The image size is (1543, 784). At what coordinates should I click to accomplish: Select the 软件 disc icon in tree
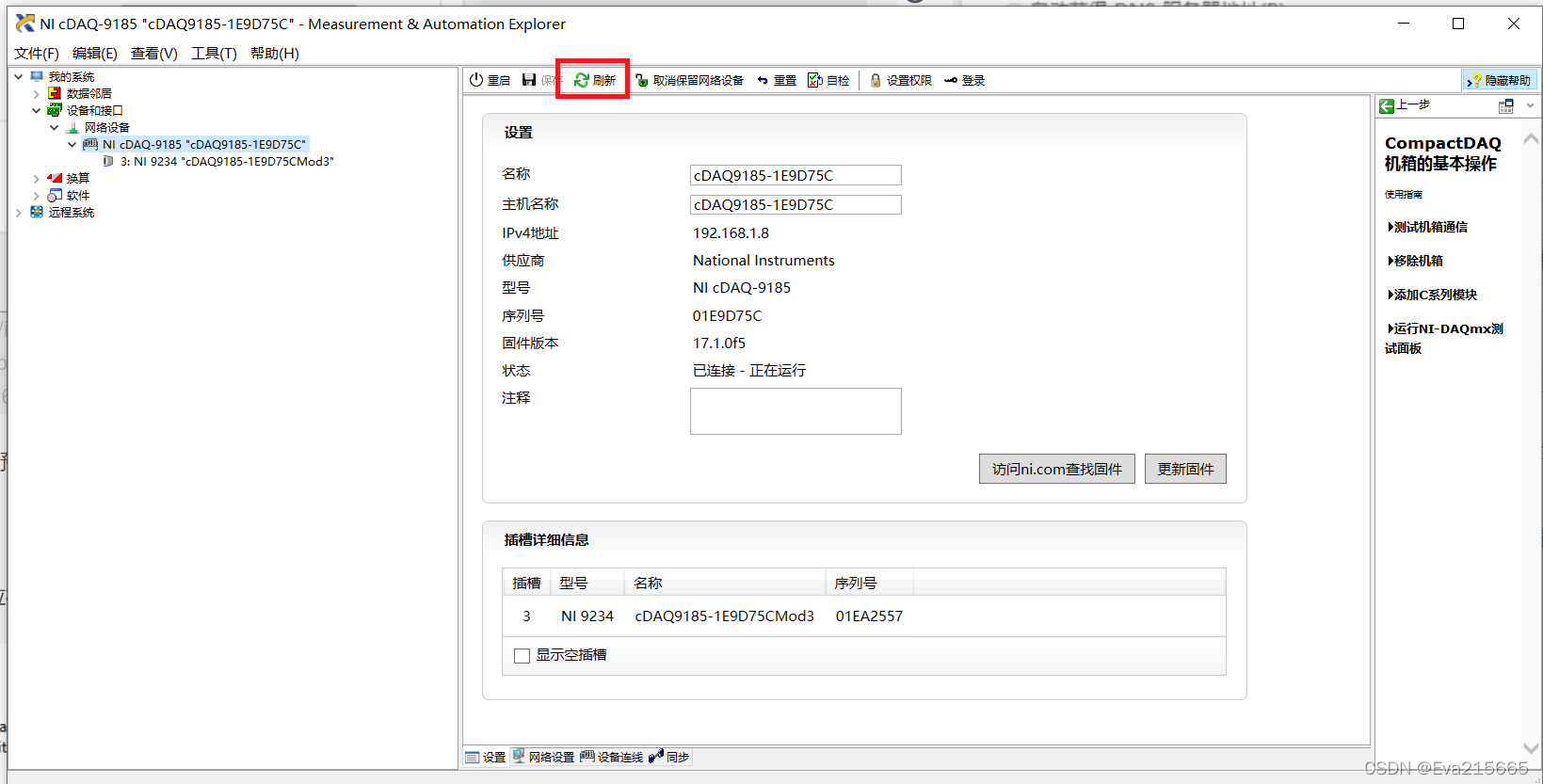tap(55, 195)
